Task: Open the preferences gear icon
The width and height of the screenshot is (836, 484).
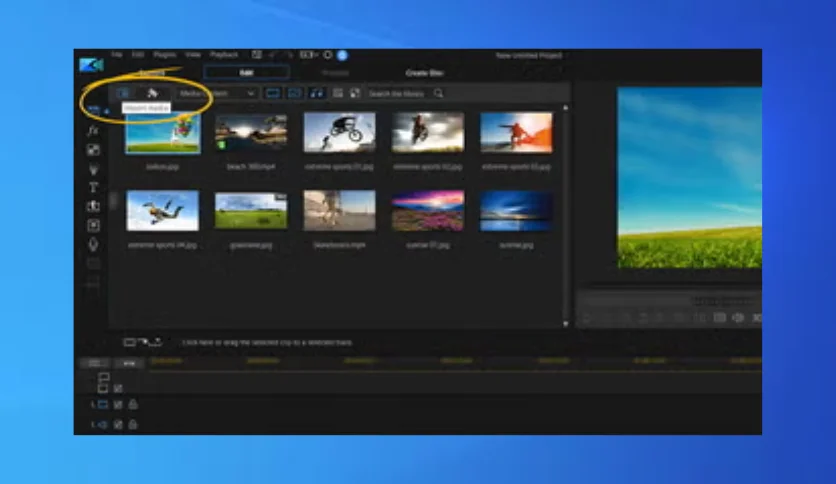Action: [328, 55]
